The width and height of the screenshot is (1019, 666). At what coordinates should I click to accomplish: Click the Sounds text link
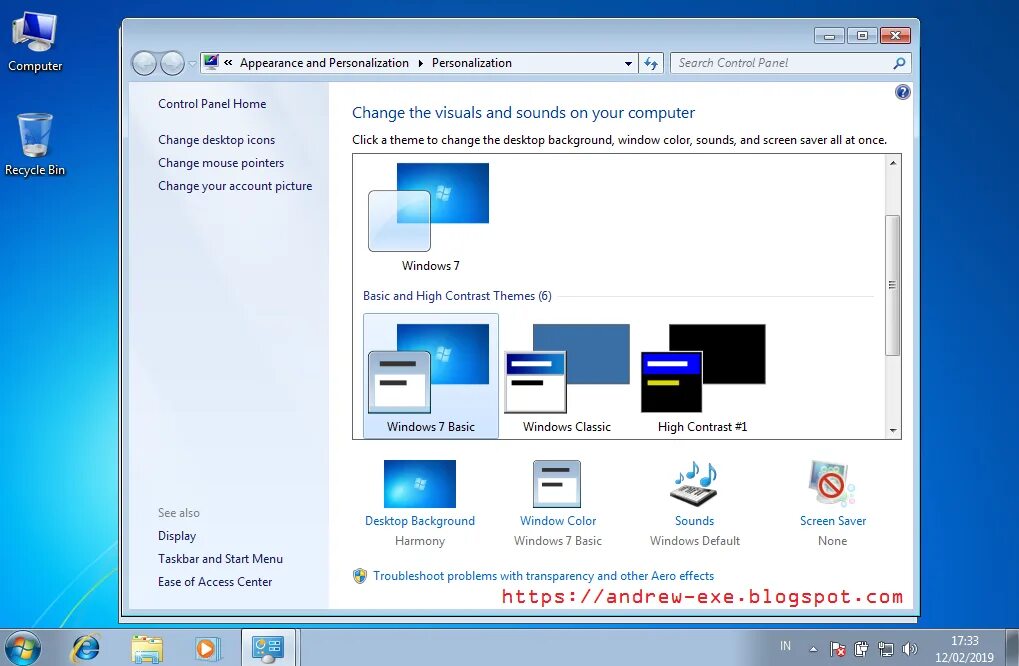click(x=694, y=521)
